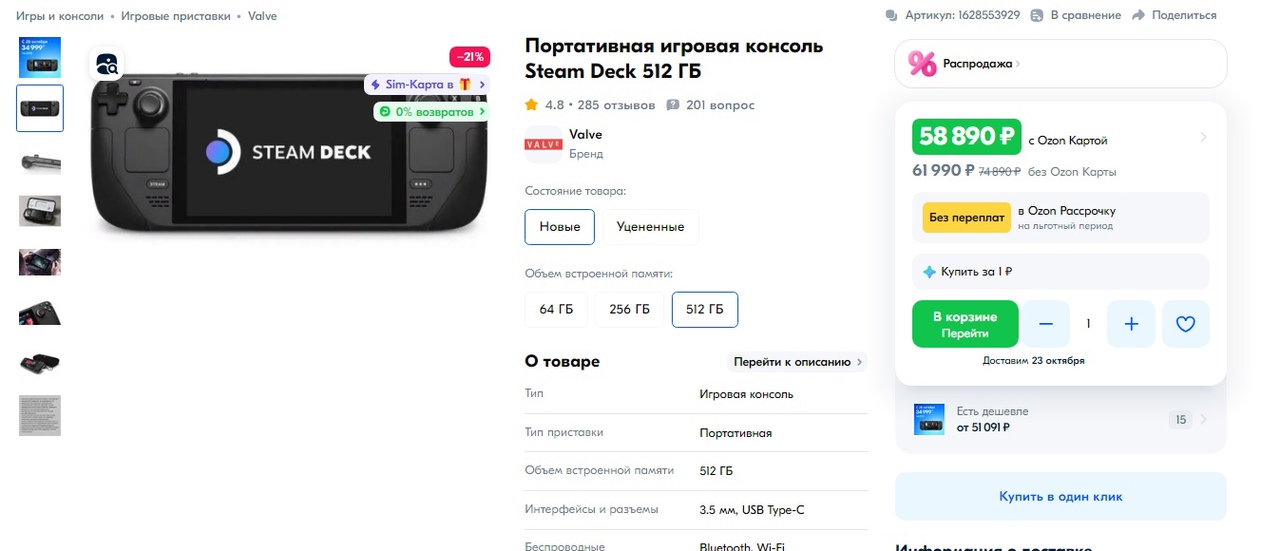Choose Уцененные product condition
The width and height of the screenshot is (1280, 551).
click(650, 227)
